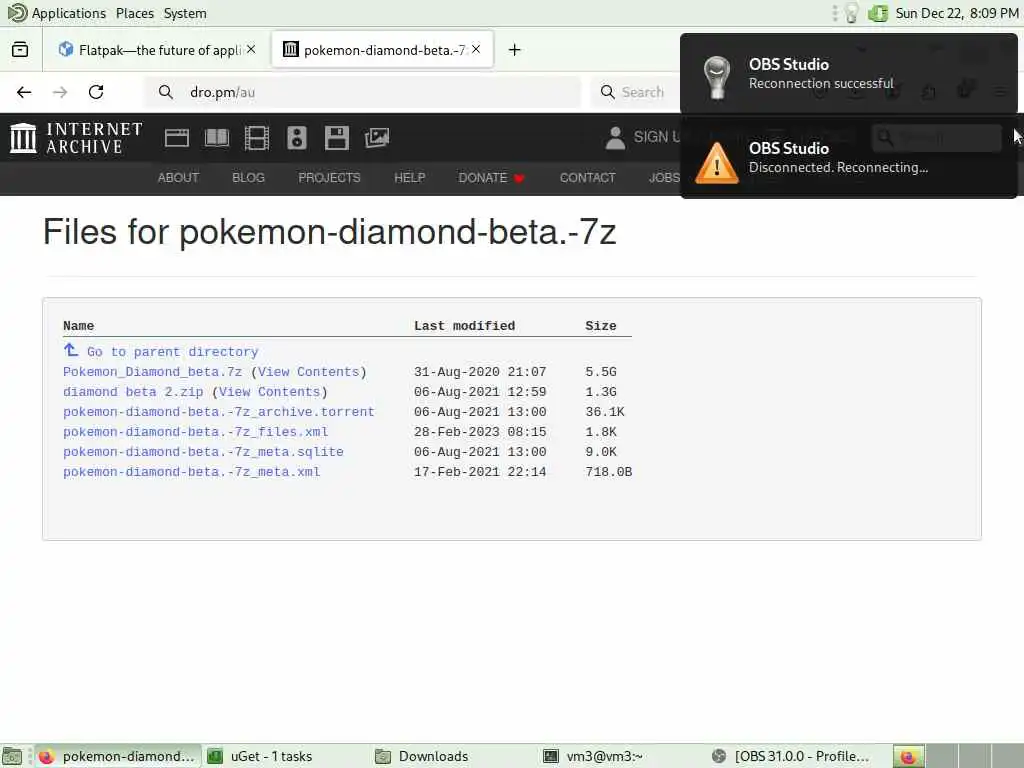Open pokemon-diamond-beta.-7z_meta.sqlite
Screen dimensions: 1024x768
point(203,452)
